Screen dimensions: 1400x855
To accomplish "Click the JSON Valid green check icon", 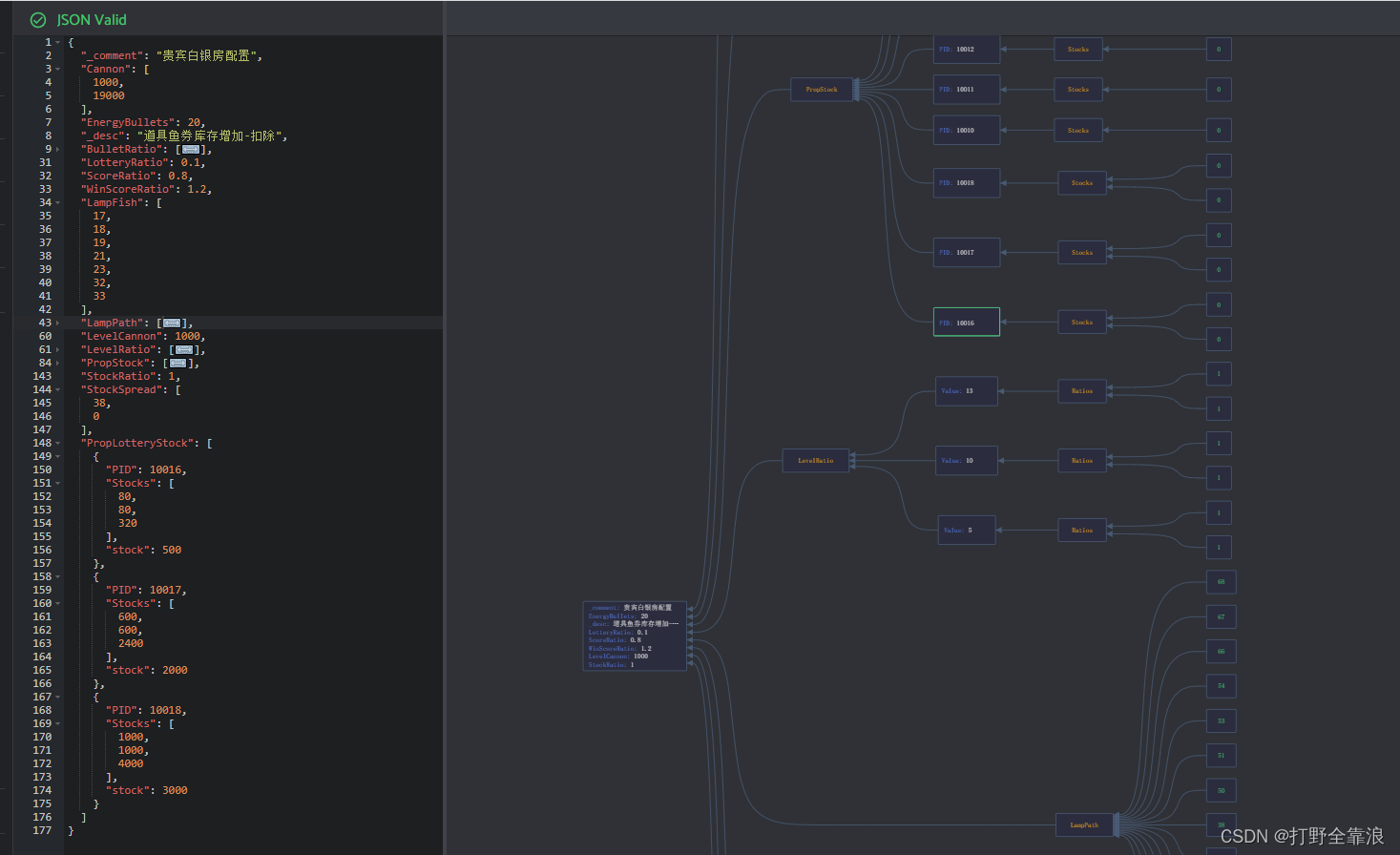I will pos(38,20).
